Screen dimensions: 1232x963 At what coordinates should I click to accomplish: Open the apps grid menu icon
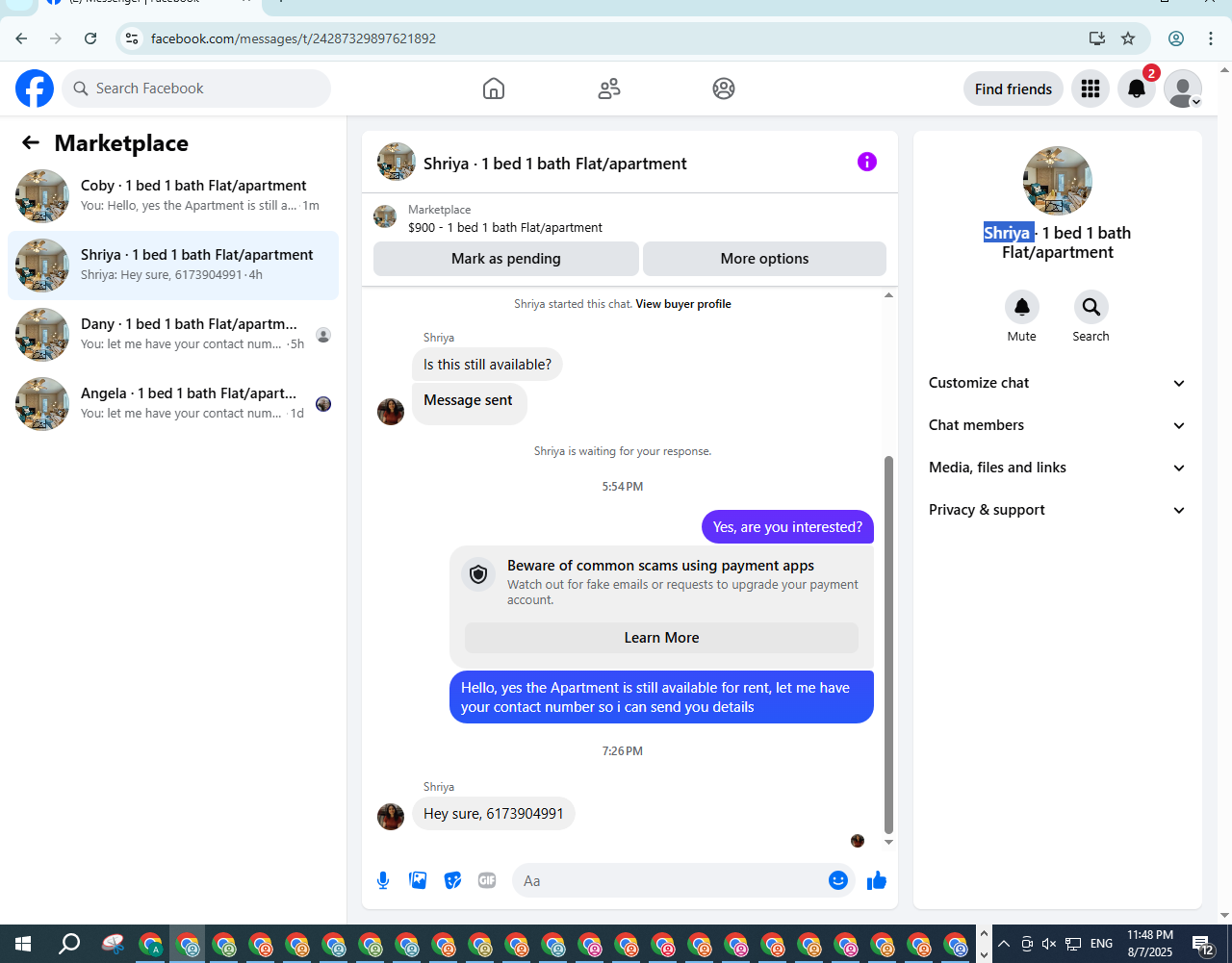[1091, 89]
